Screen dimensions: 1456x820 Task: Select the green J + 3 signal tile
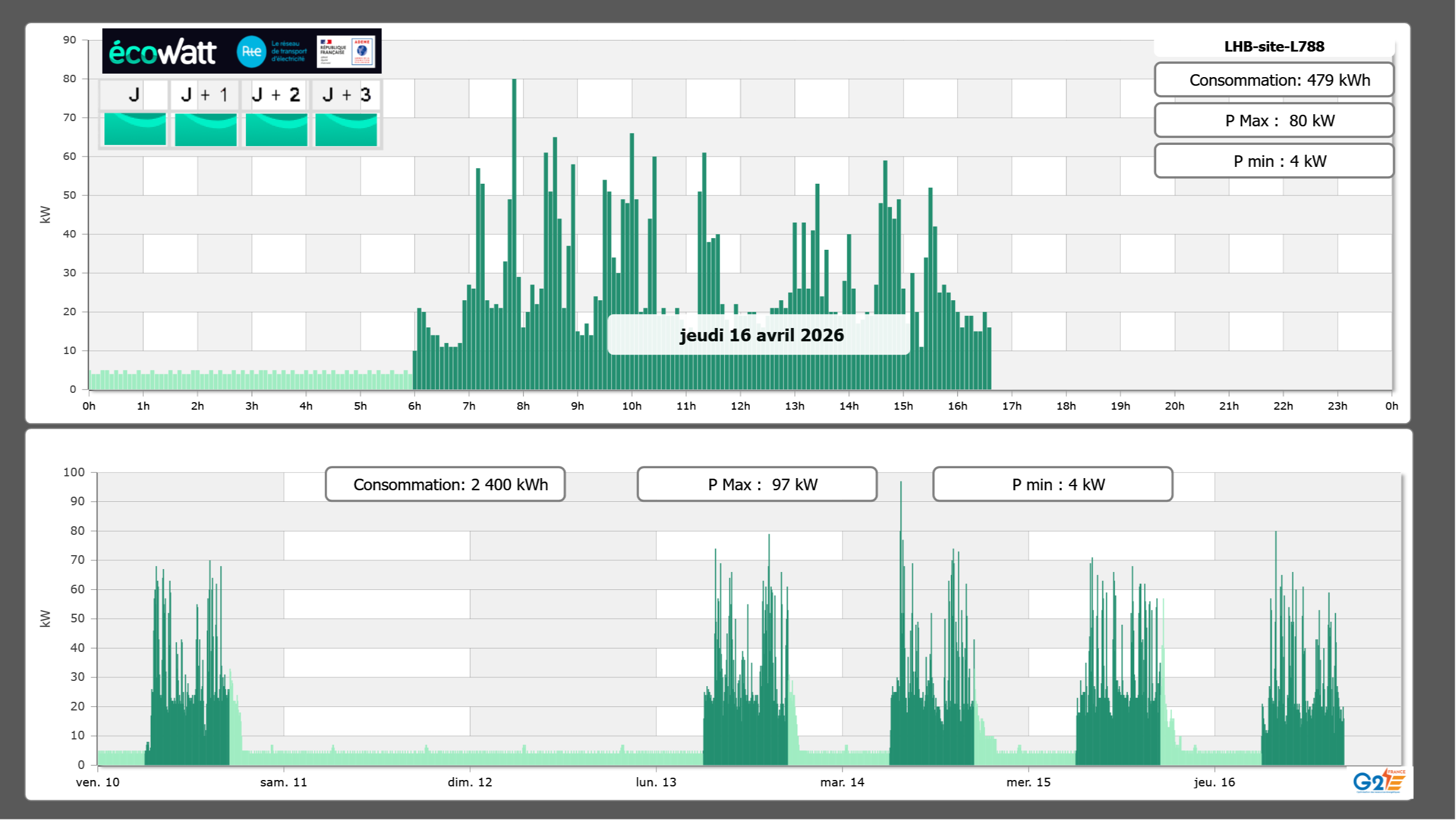click(346, 129)
